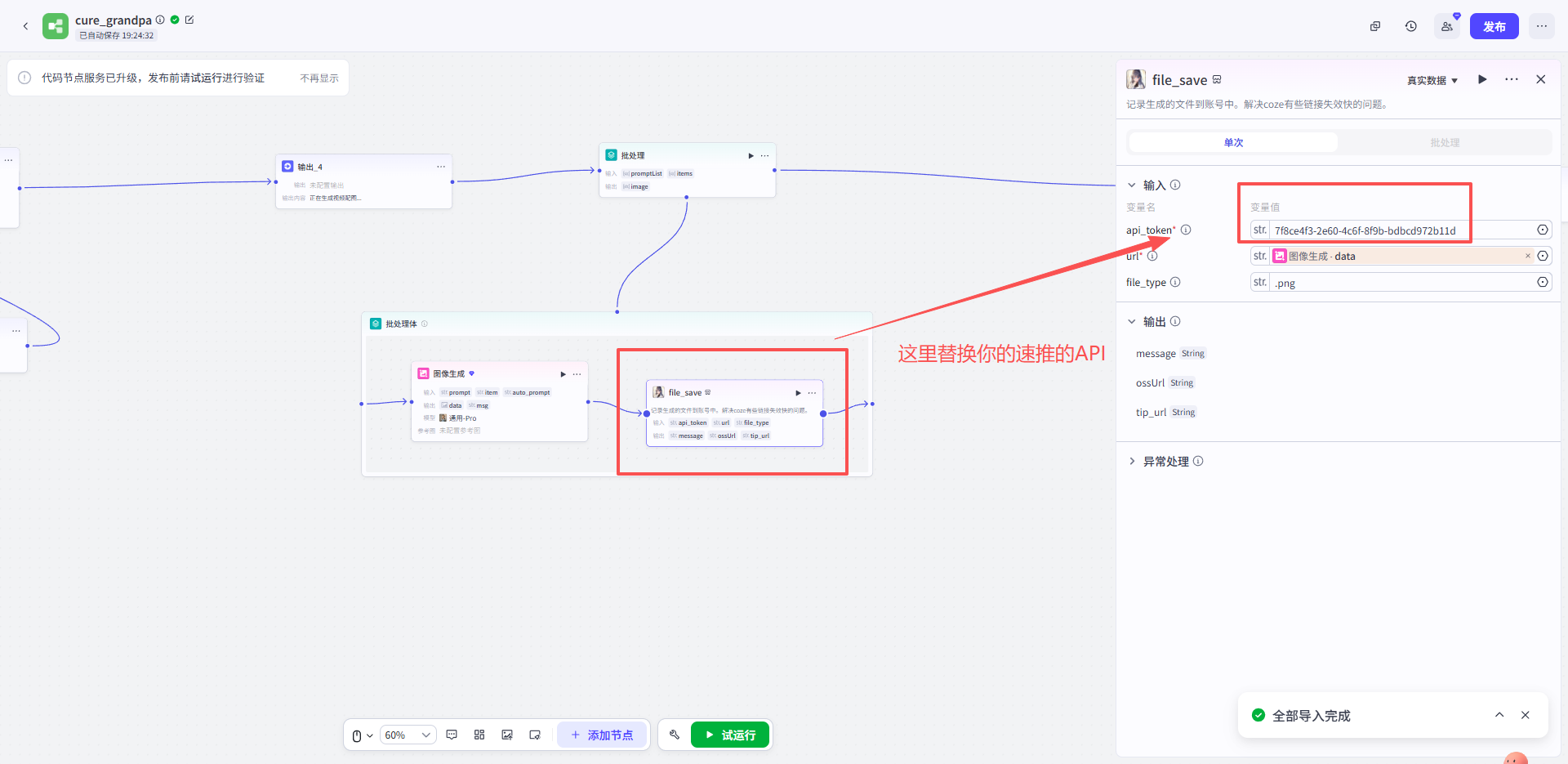Select the comment tool in the bottom toolbar

coord(452,735)
